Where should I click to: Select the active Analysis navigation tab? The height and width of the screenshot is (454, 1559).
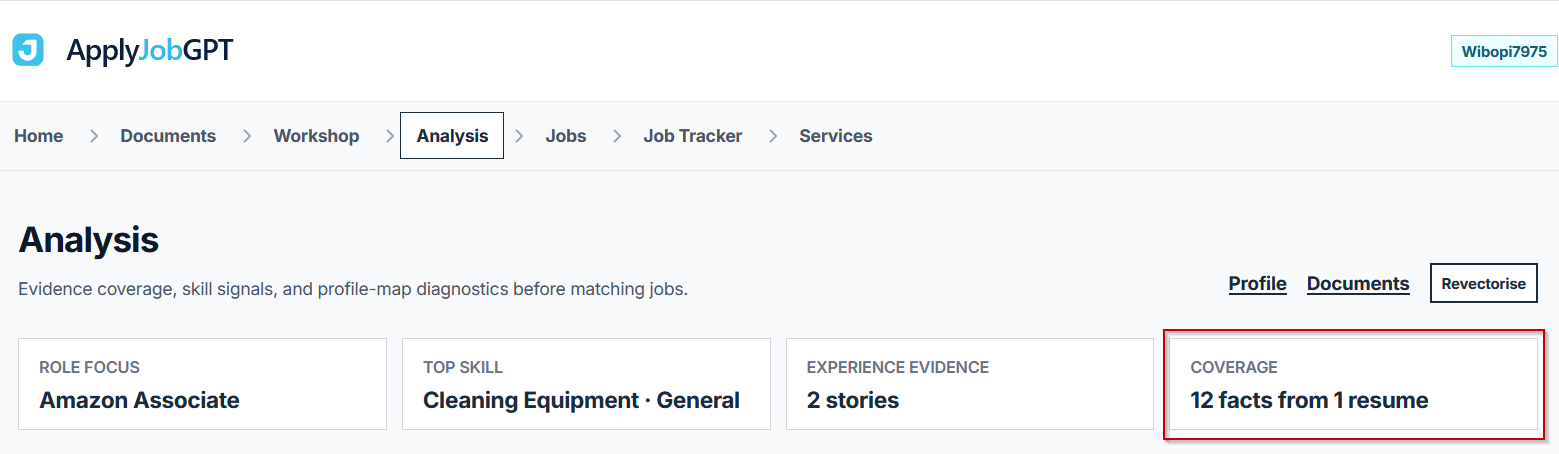452,136
